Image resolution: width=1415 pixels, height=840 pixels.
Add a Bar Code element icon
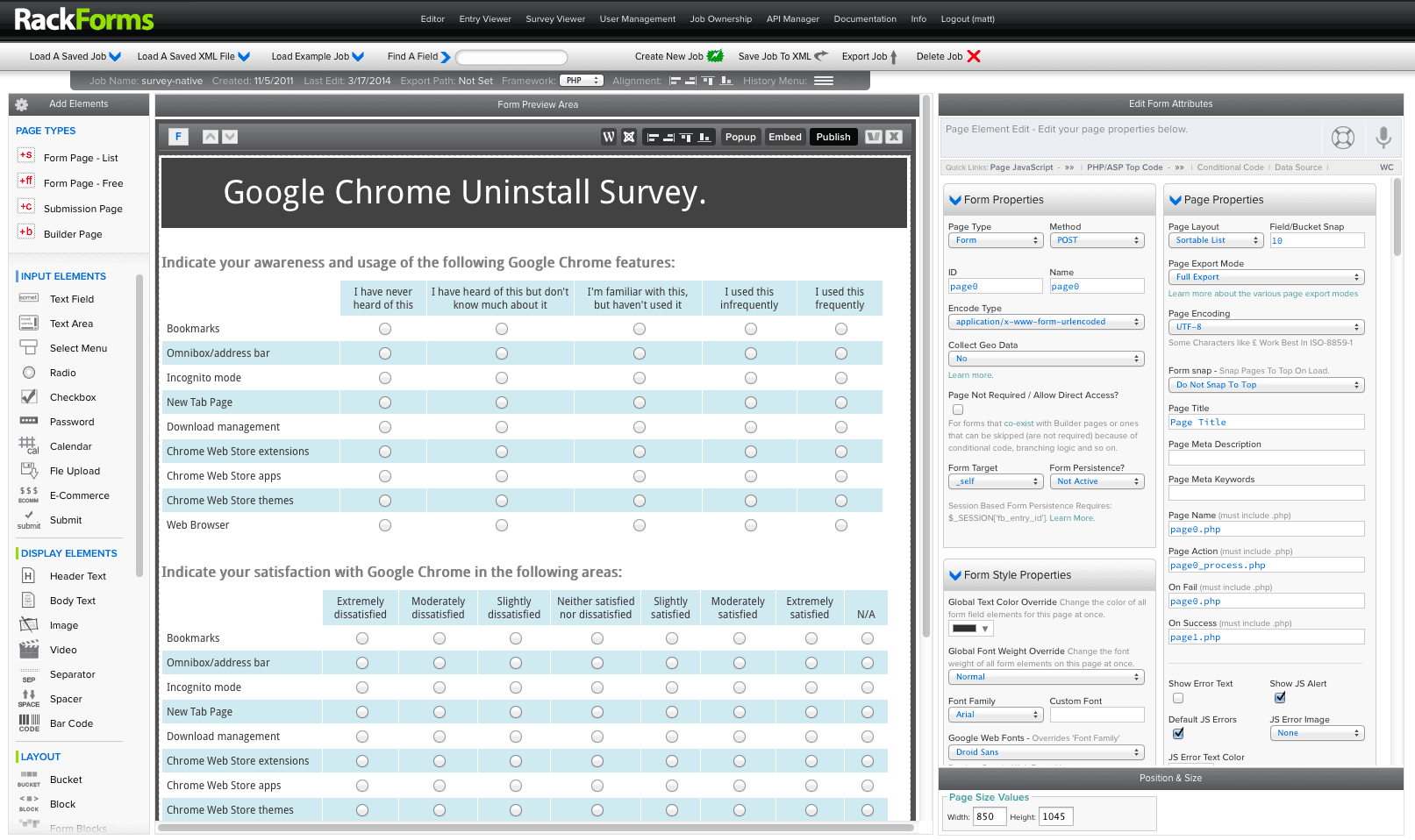tap(29, 723)
